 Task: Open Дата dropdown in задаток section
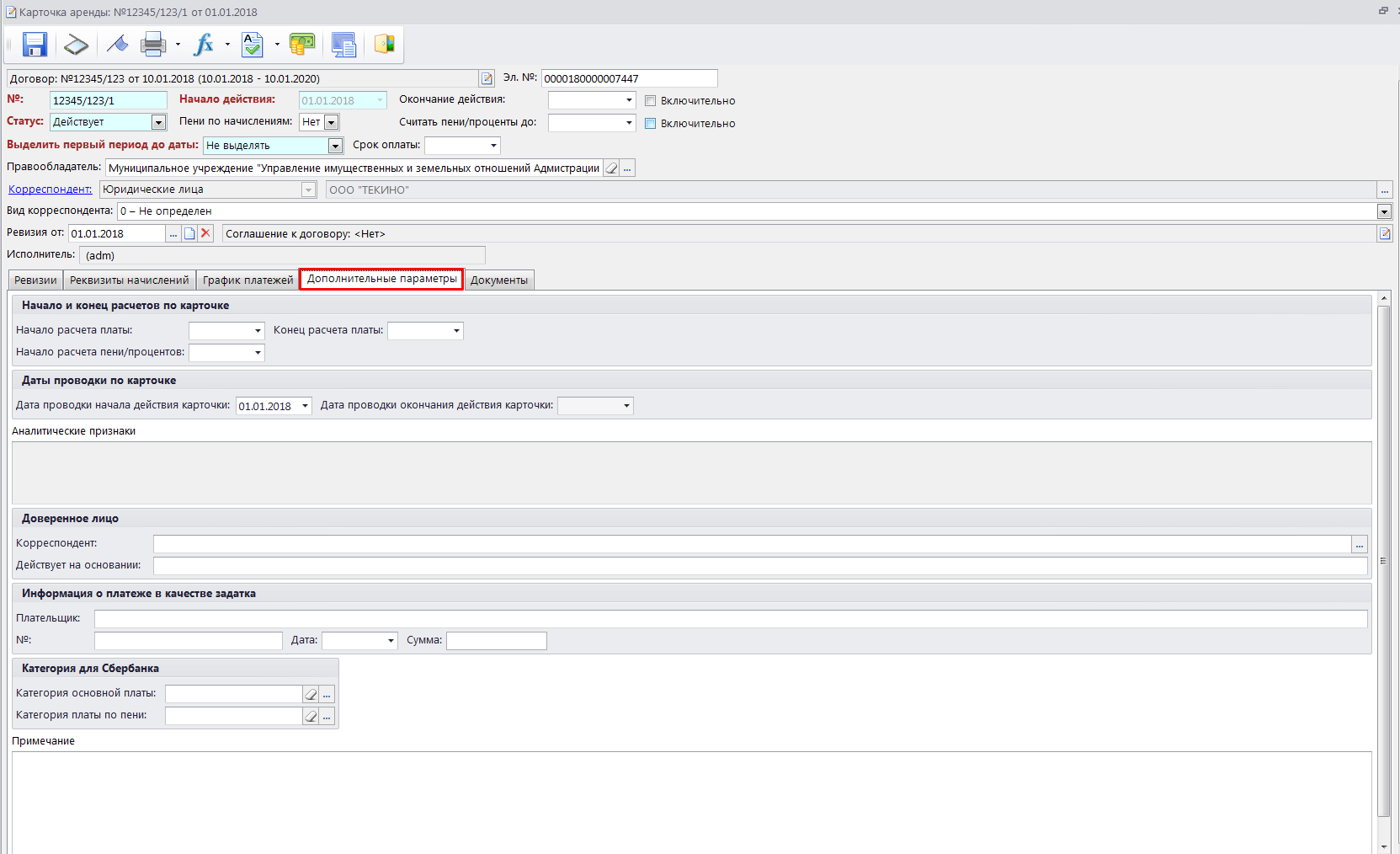pyautogui.click(x=391, y=641)
